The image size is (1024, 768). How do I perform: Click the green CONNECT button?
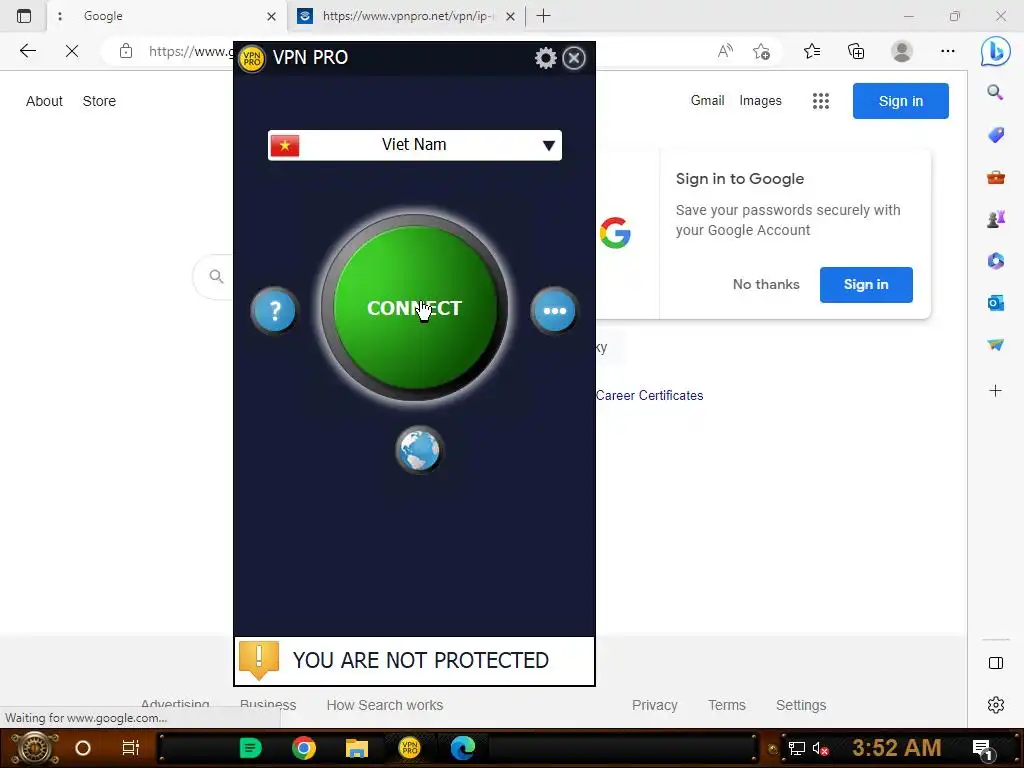point(415,308)
